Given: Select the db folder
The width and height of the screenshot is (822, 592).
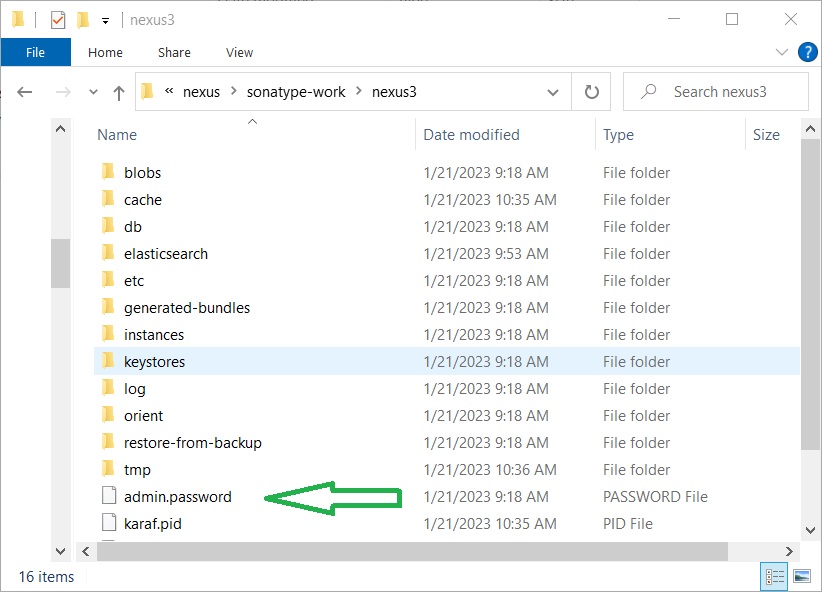Looking at the screenshot, I should [x=447, y=227].
